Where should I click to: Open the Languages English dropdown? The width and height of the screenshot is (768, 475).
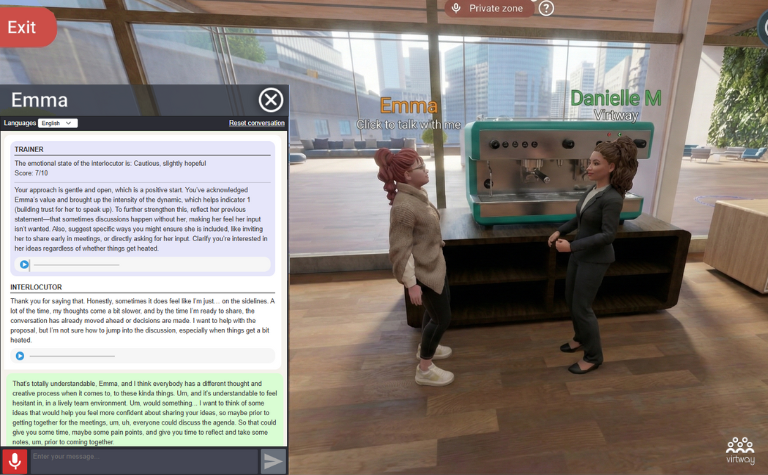[x=58, y=123]
